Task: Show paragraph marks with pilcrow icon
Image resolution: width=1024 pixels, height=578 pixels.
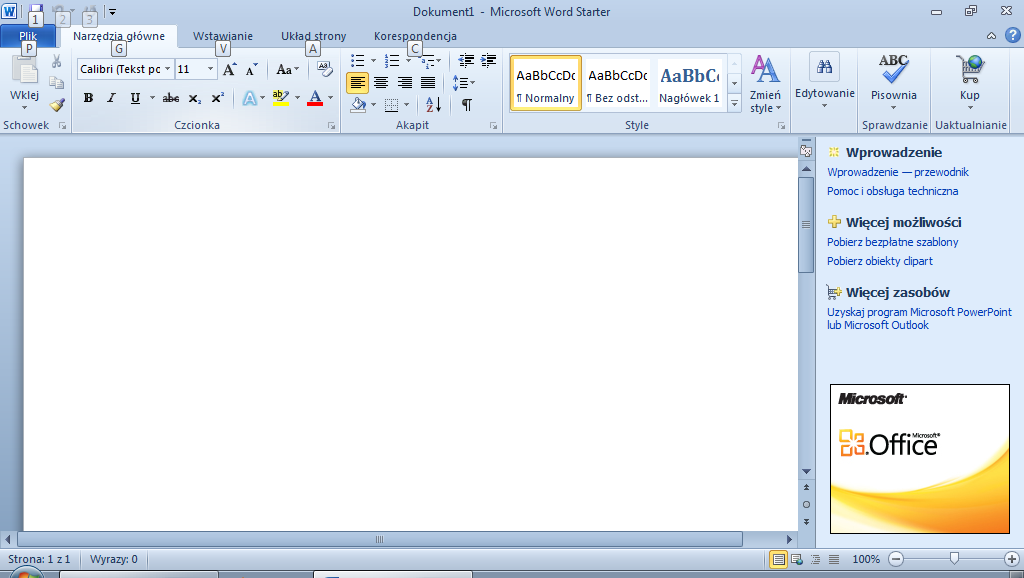Action: pos(466,104)
